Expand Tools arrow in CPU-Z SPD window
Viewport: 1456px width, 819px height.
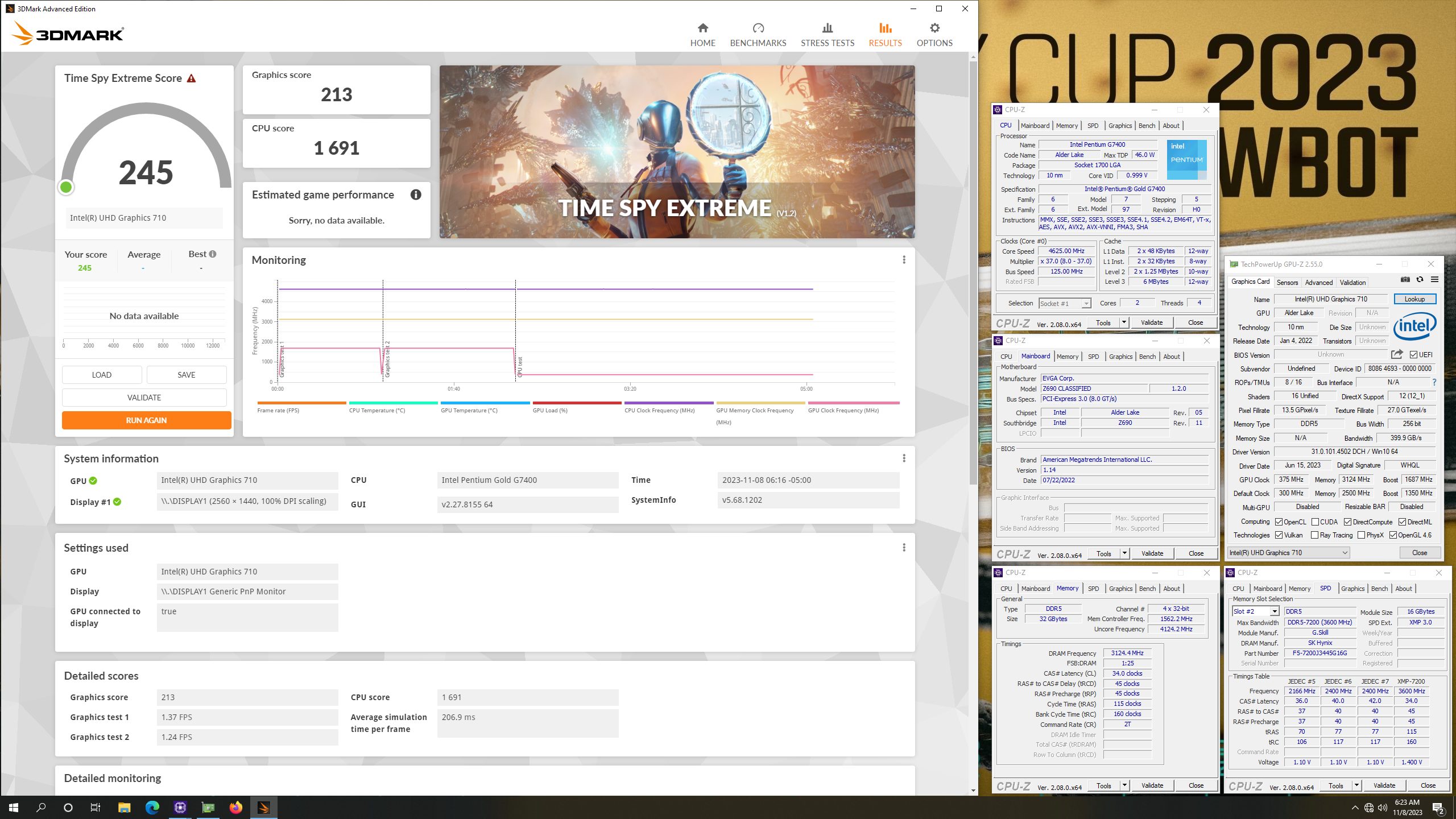pyautogui.click(x=1356, y=785)
